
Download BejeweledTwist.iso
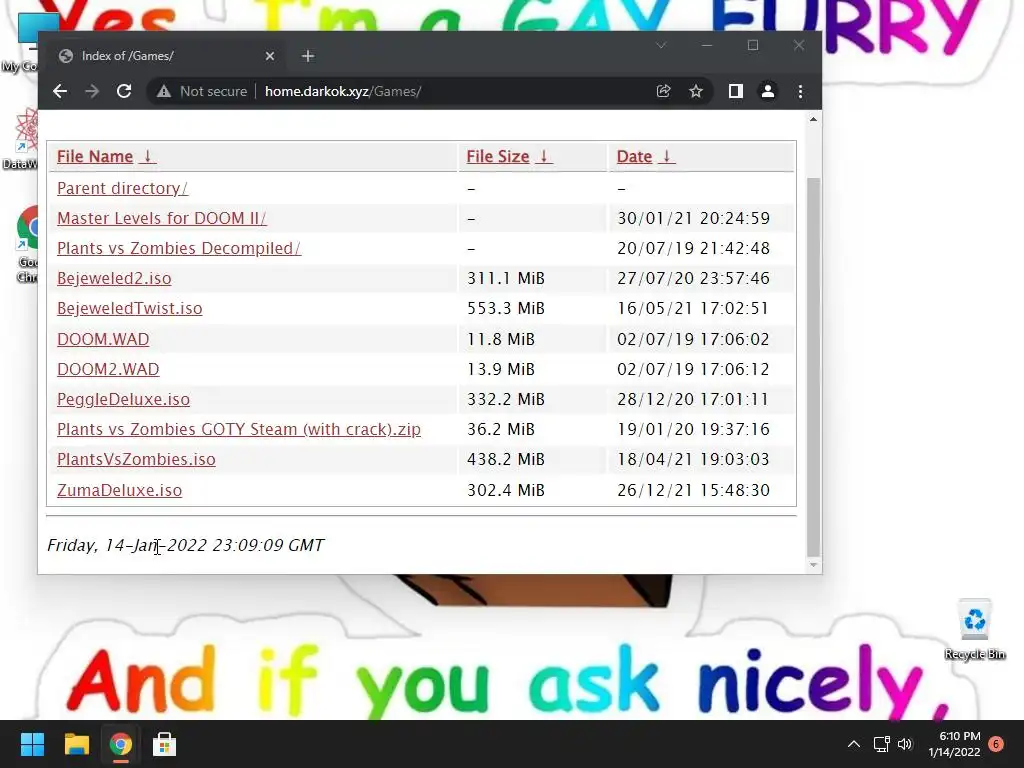tap(129, 308)
